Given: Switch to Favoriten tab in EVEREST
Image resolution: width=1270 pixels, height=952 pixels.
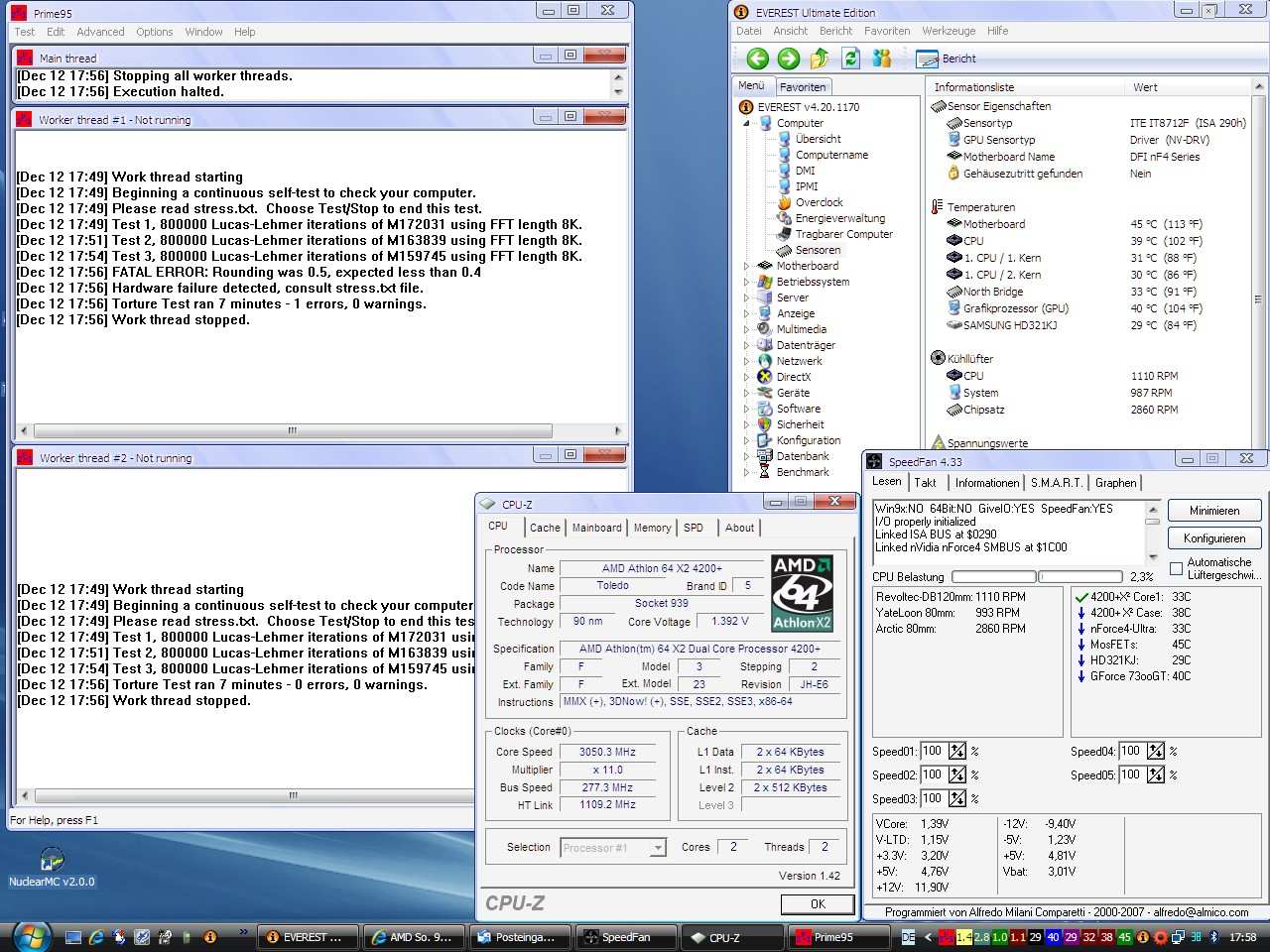Looking at the screenshot, I should click(x=803, y=87).
